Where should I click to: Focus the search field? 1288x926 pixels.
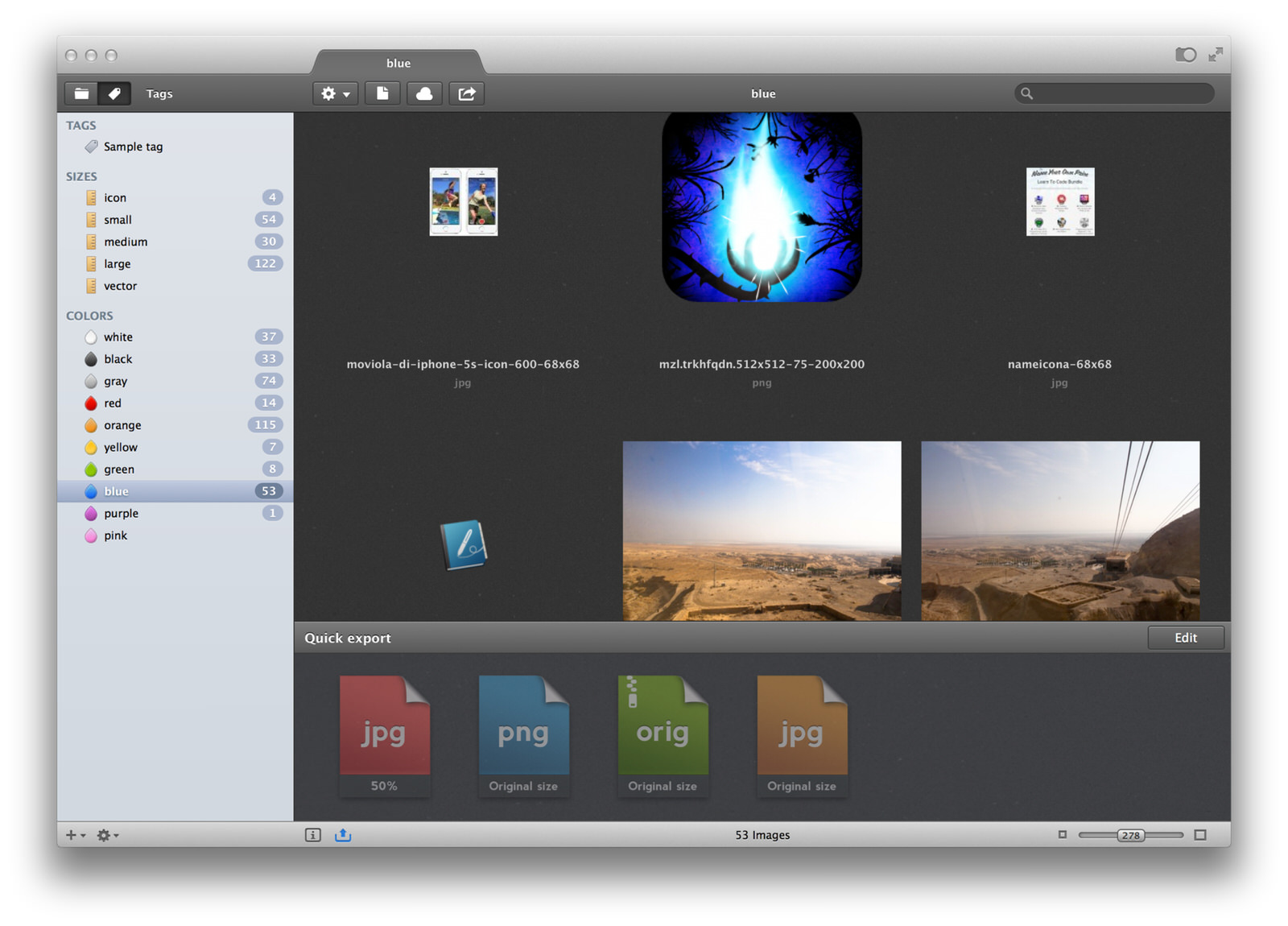[1114, 93]
